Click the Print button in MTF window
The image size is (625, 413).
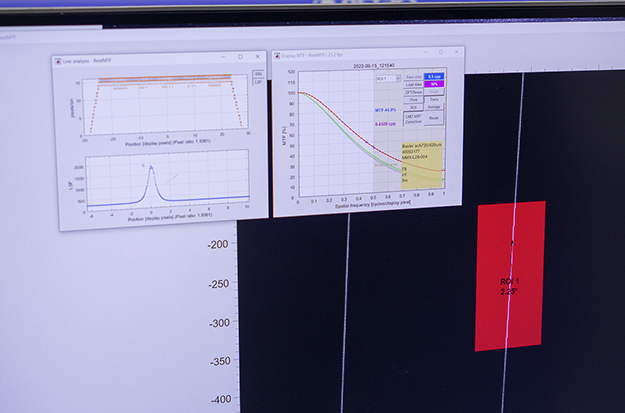point(412,100)
